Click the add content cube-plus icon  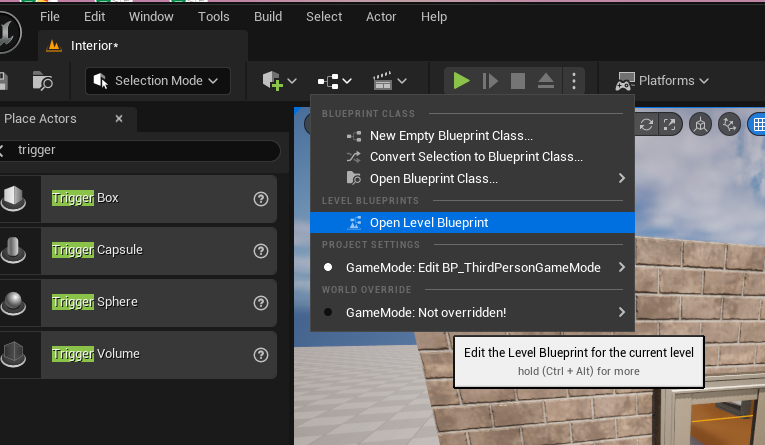pyautogui.click(x=272, y=81)
